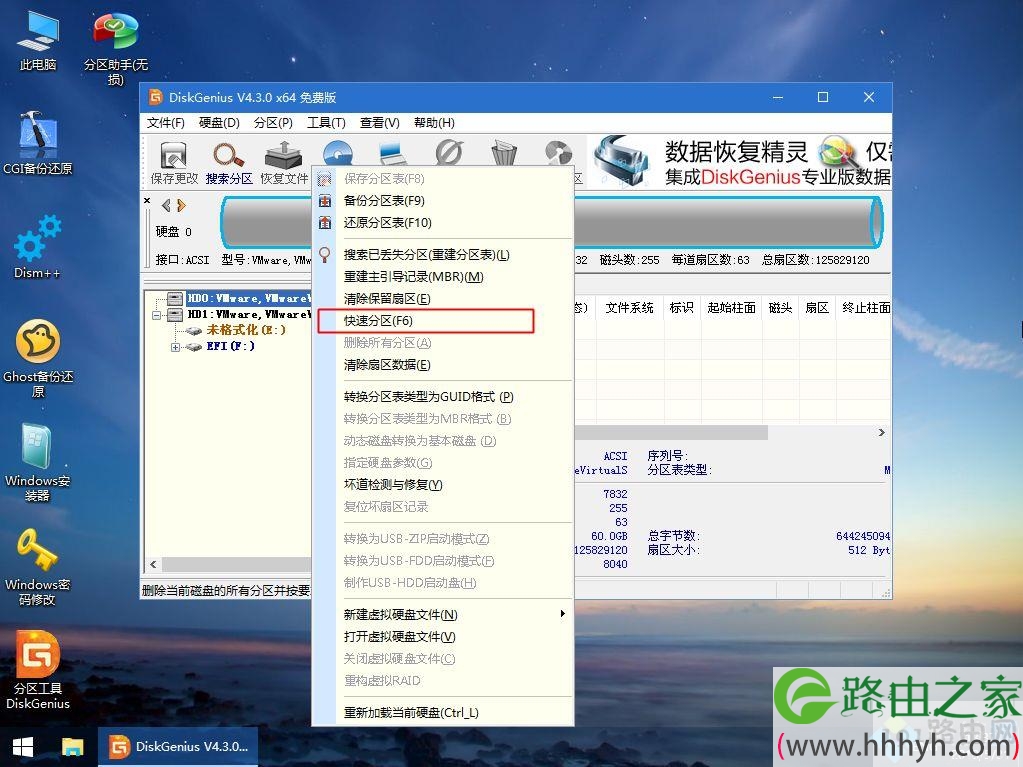Click the crossed-circle delete toolbar icon
The width and height of the screenshot is (1023, 767).
449,153
